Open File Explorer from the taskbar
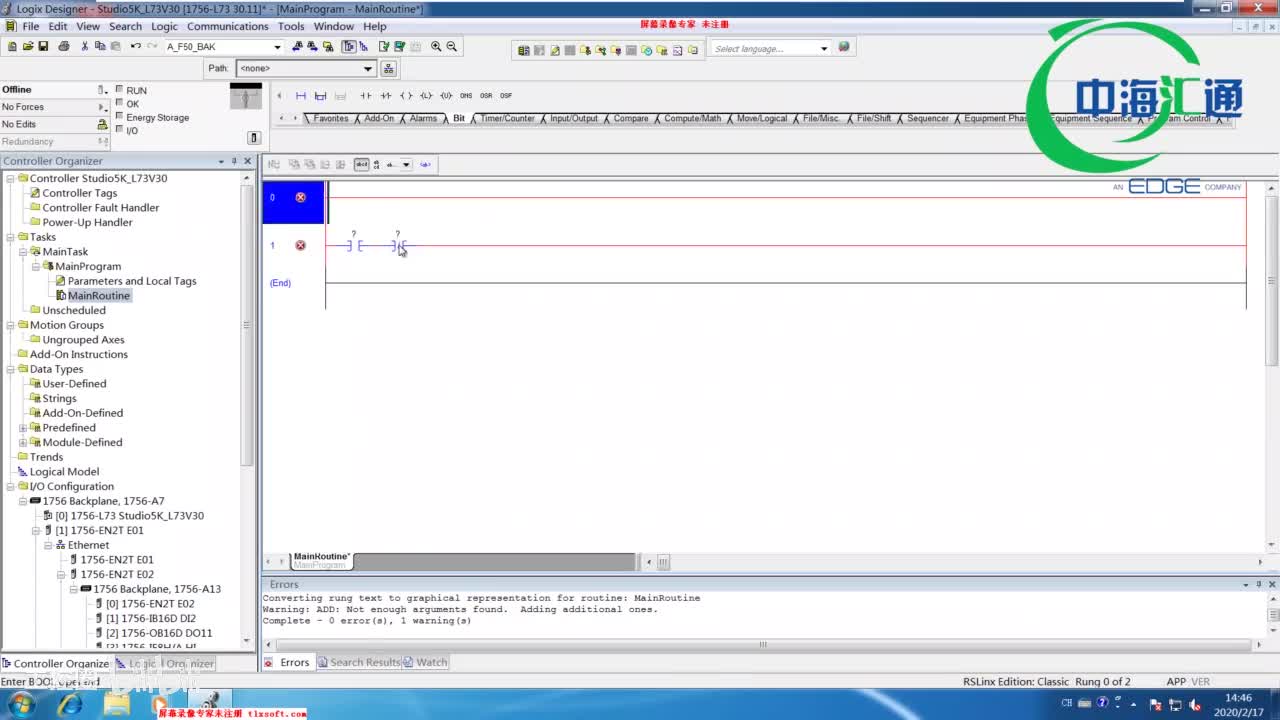 [x=117, y=705]
